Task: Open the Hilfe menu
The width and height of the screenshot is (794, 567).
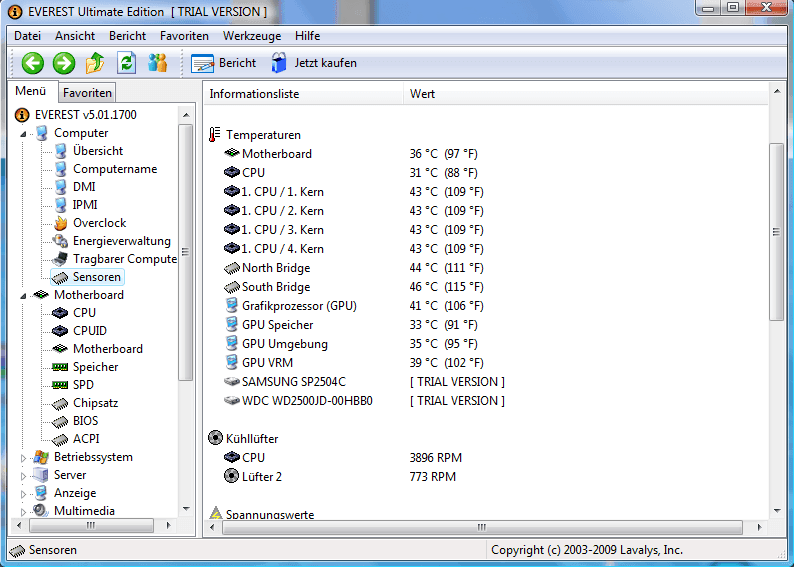Action: tap(307, 36)
